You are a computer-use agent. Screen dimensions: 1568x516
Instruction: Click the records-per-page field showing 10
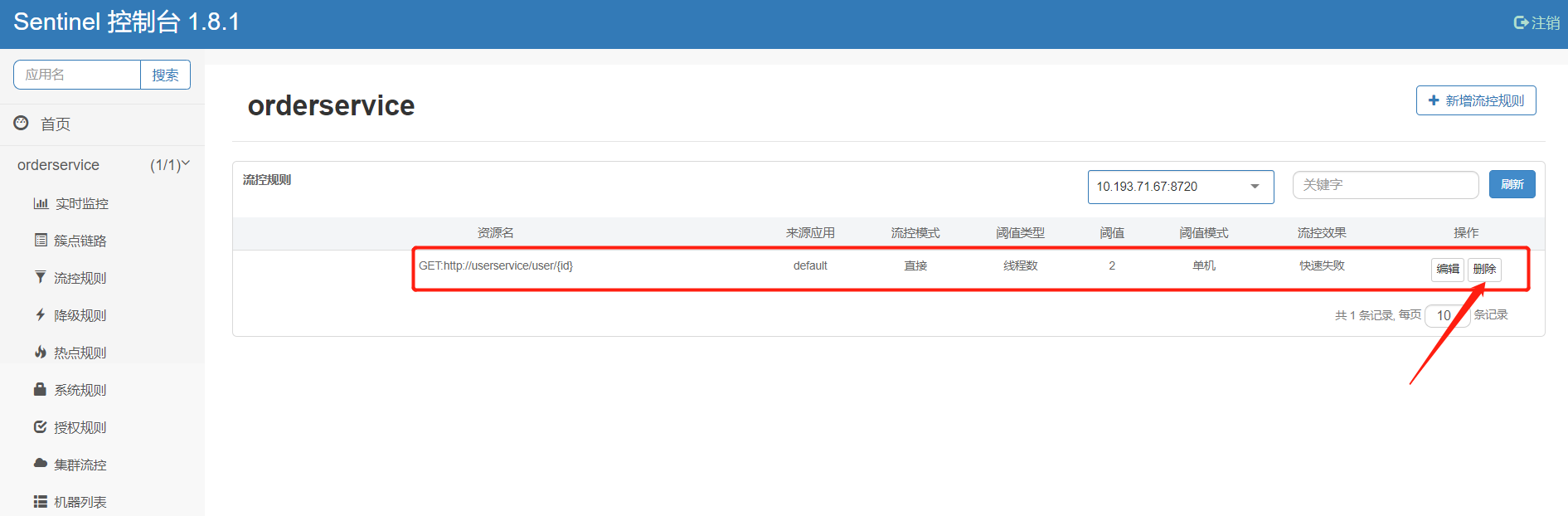pyautogui.click(x=1447, y=315)
